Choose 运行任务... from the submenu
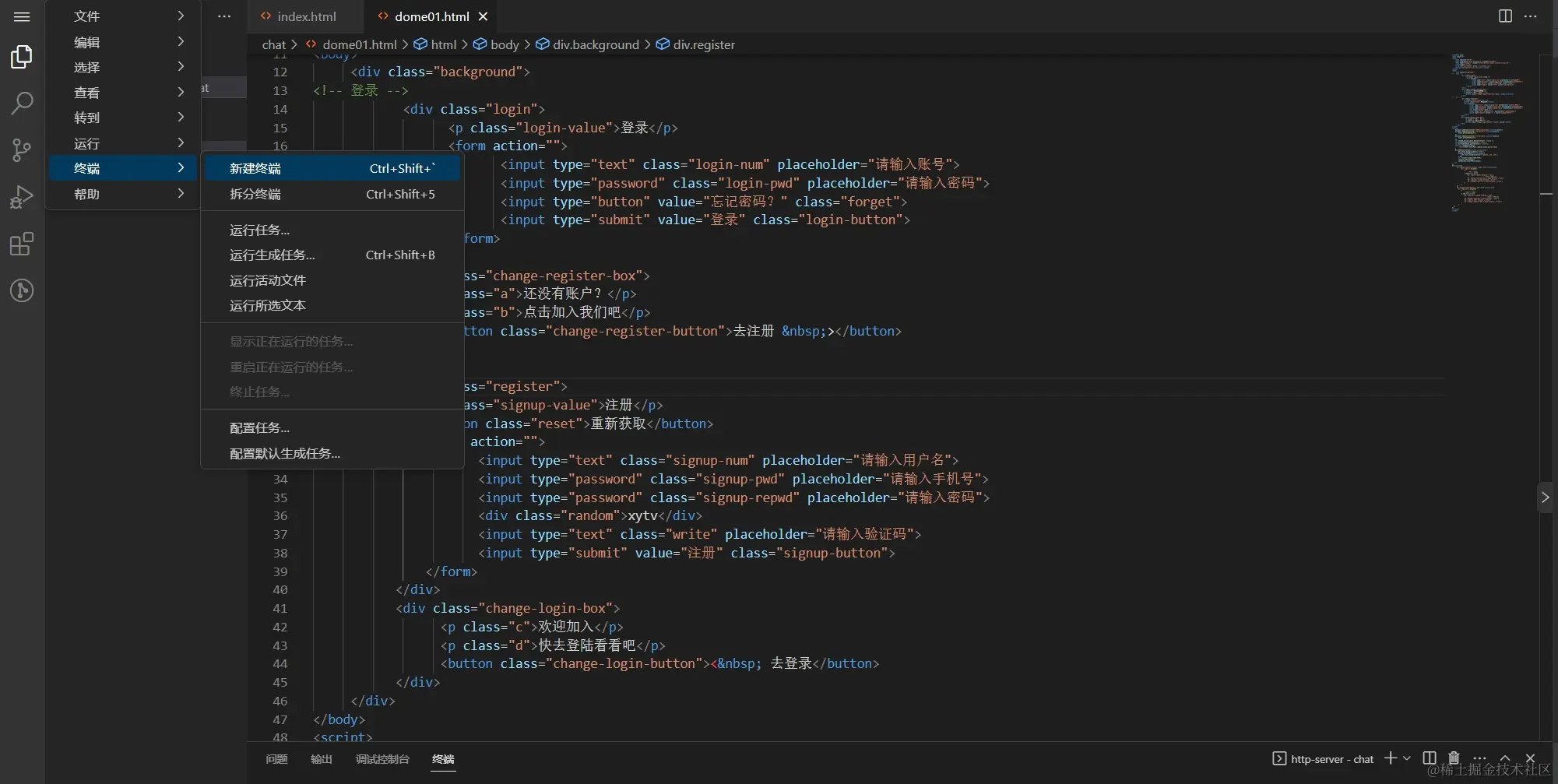1558x784 pixels. pyautogui.click(x=332, y=230)
